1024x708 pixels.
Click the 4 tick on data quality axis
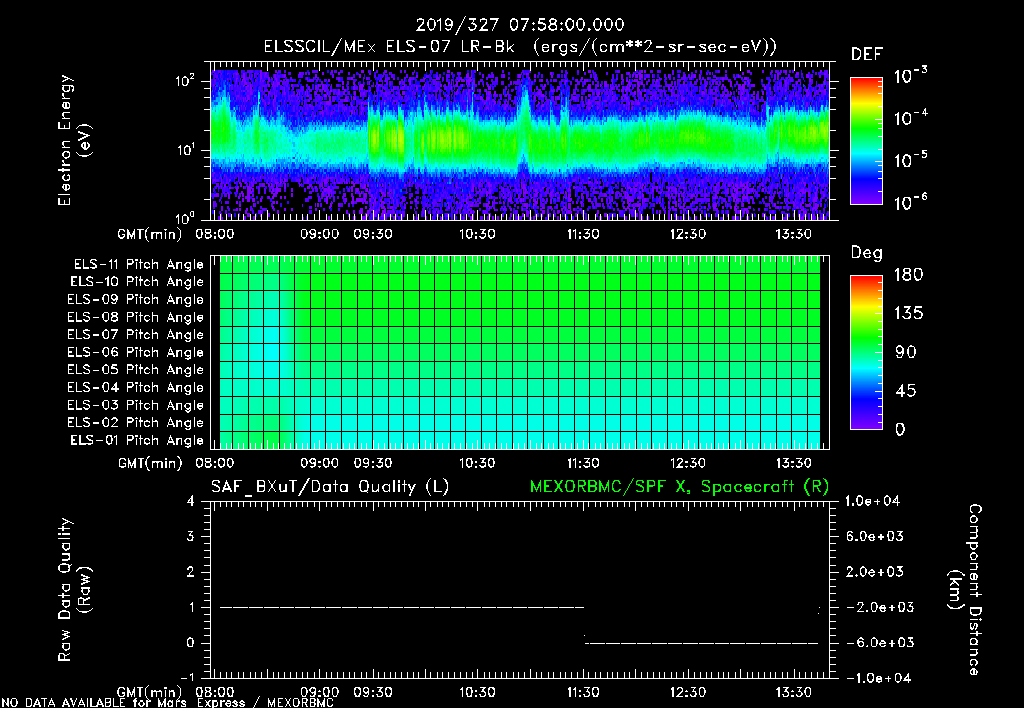click(x=191, y=501)
